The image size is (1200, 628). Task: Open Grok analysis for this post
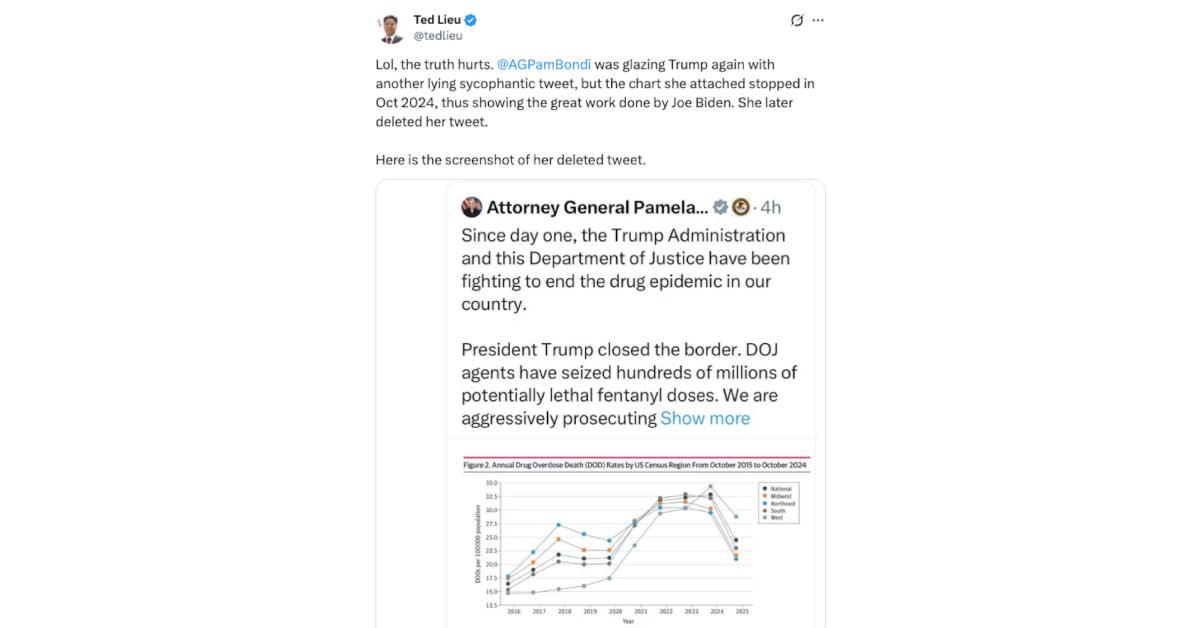[796, 19]
